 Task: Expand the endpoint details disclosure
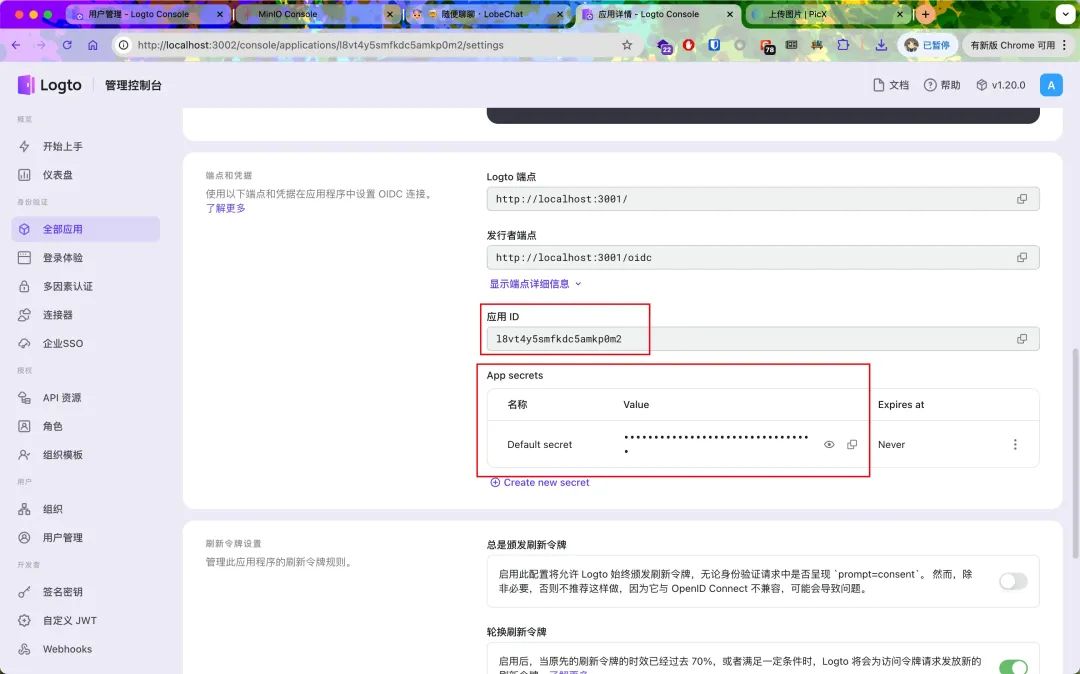(x=535, y=284)
